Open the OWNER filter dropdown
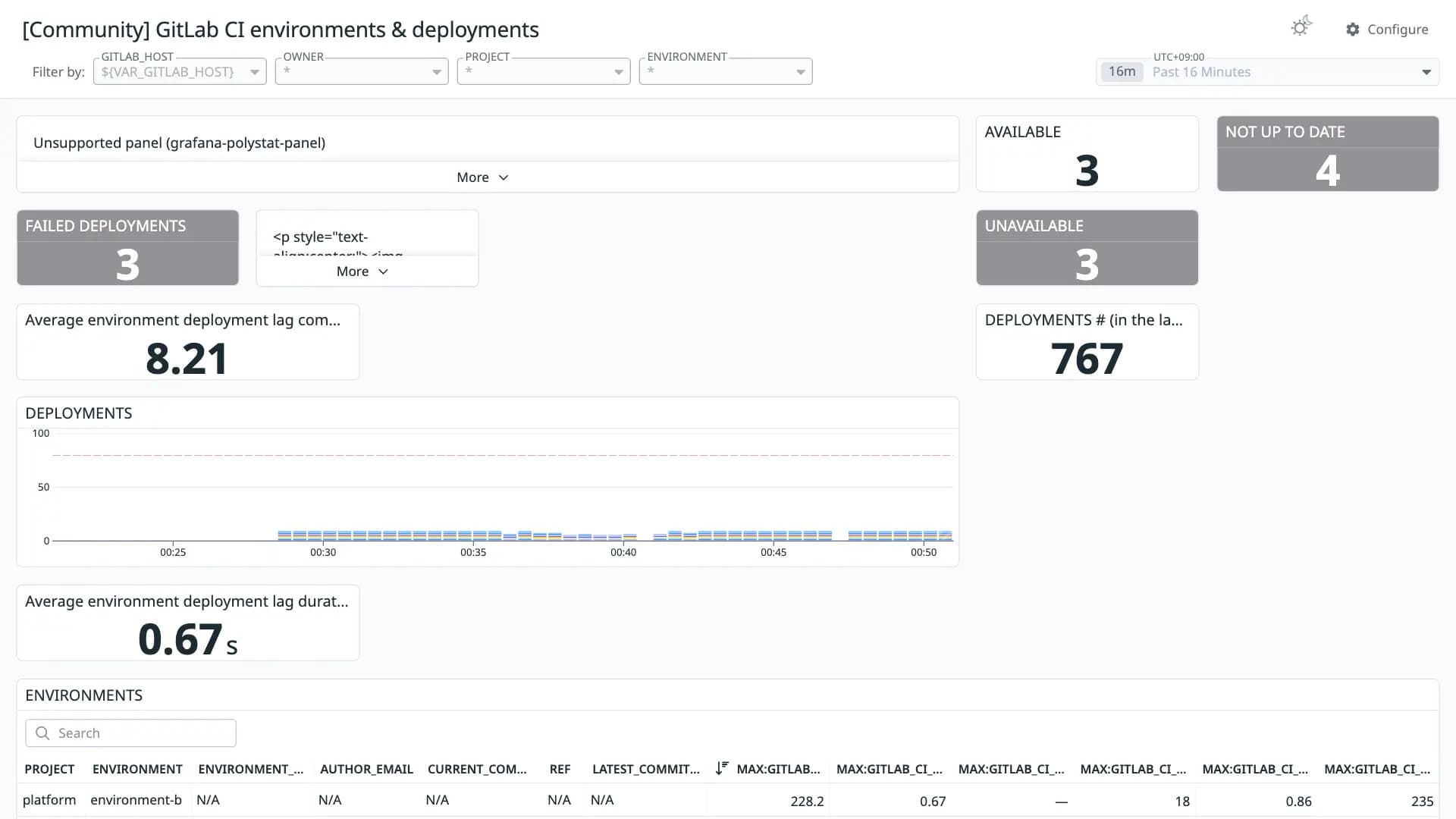Viewport: 1456px width, 819px height. click(362, 71)
